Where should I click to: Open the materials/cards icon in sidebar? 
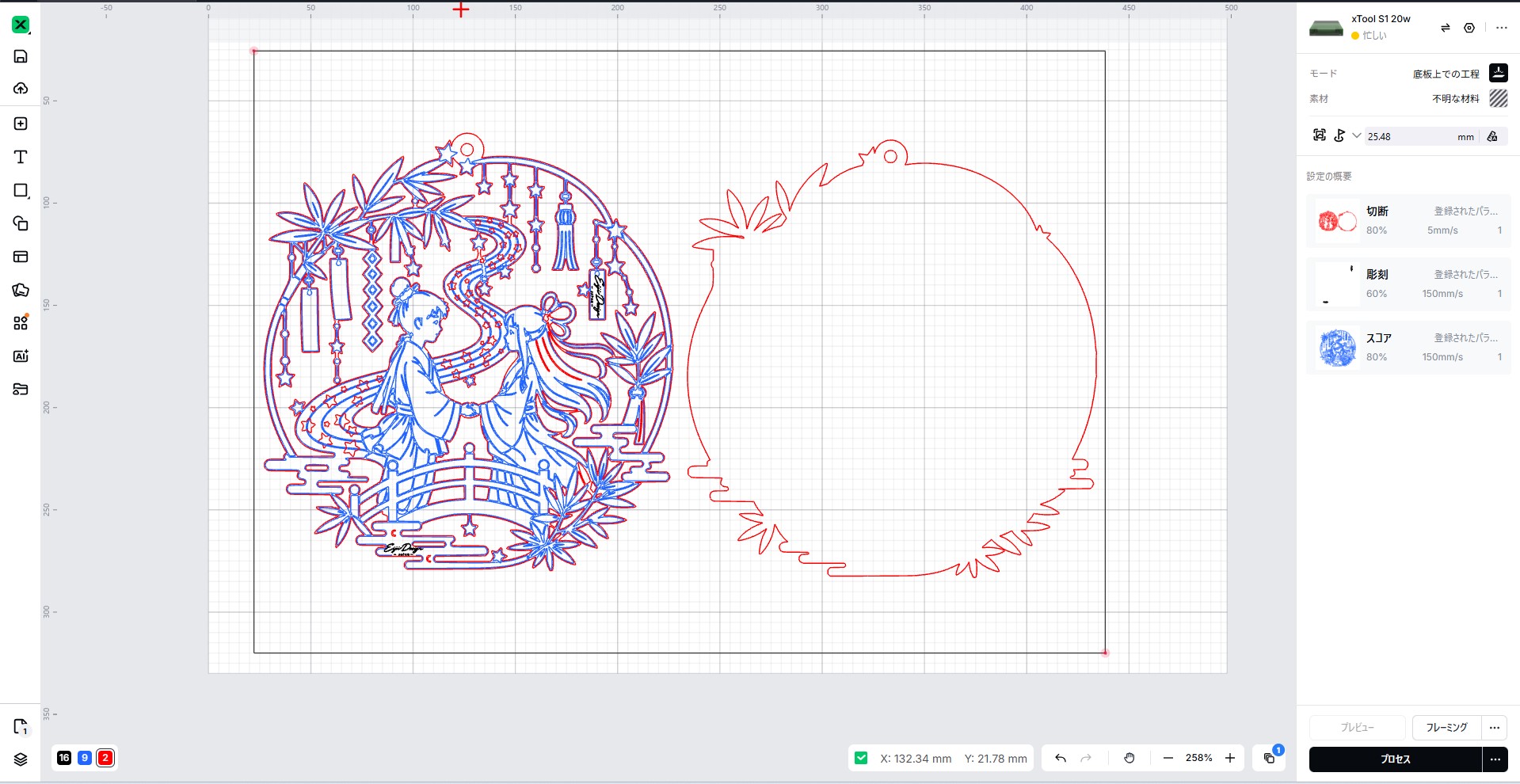tap(21, 290)
